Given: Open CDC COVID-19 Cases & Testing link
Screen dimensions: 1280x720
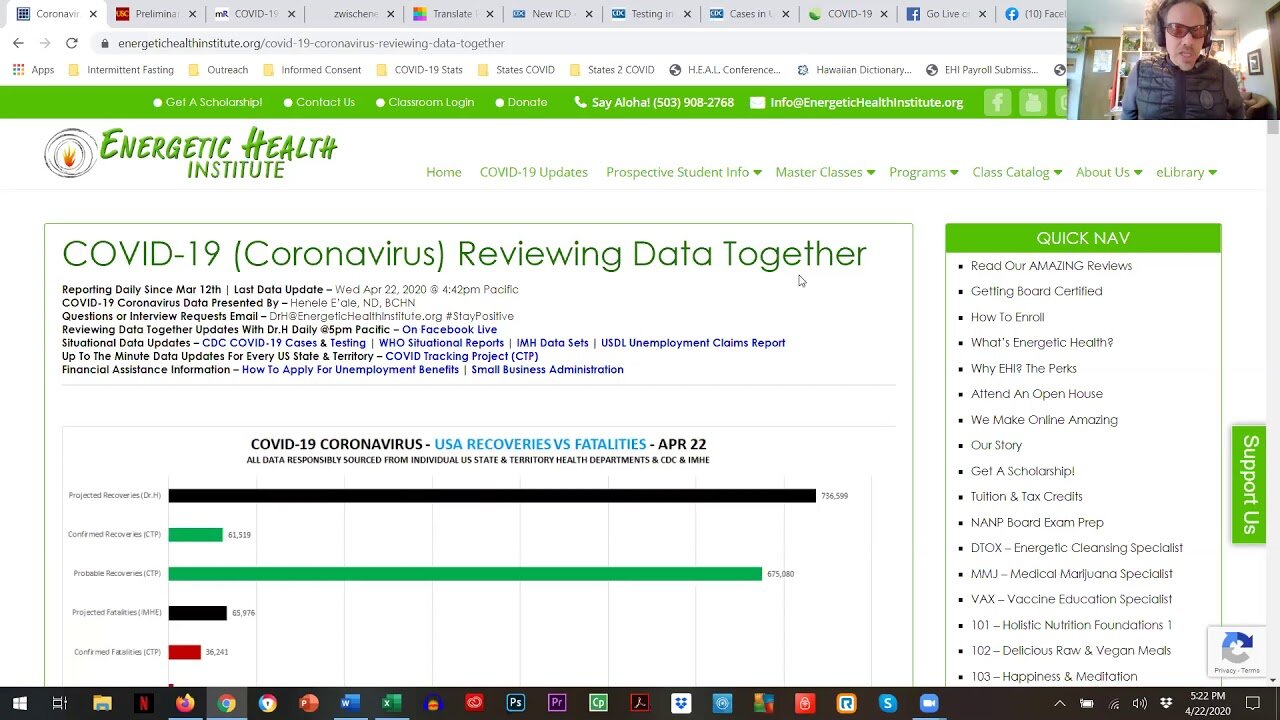Looking at the screenshot, I should 284,343.
